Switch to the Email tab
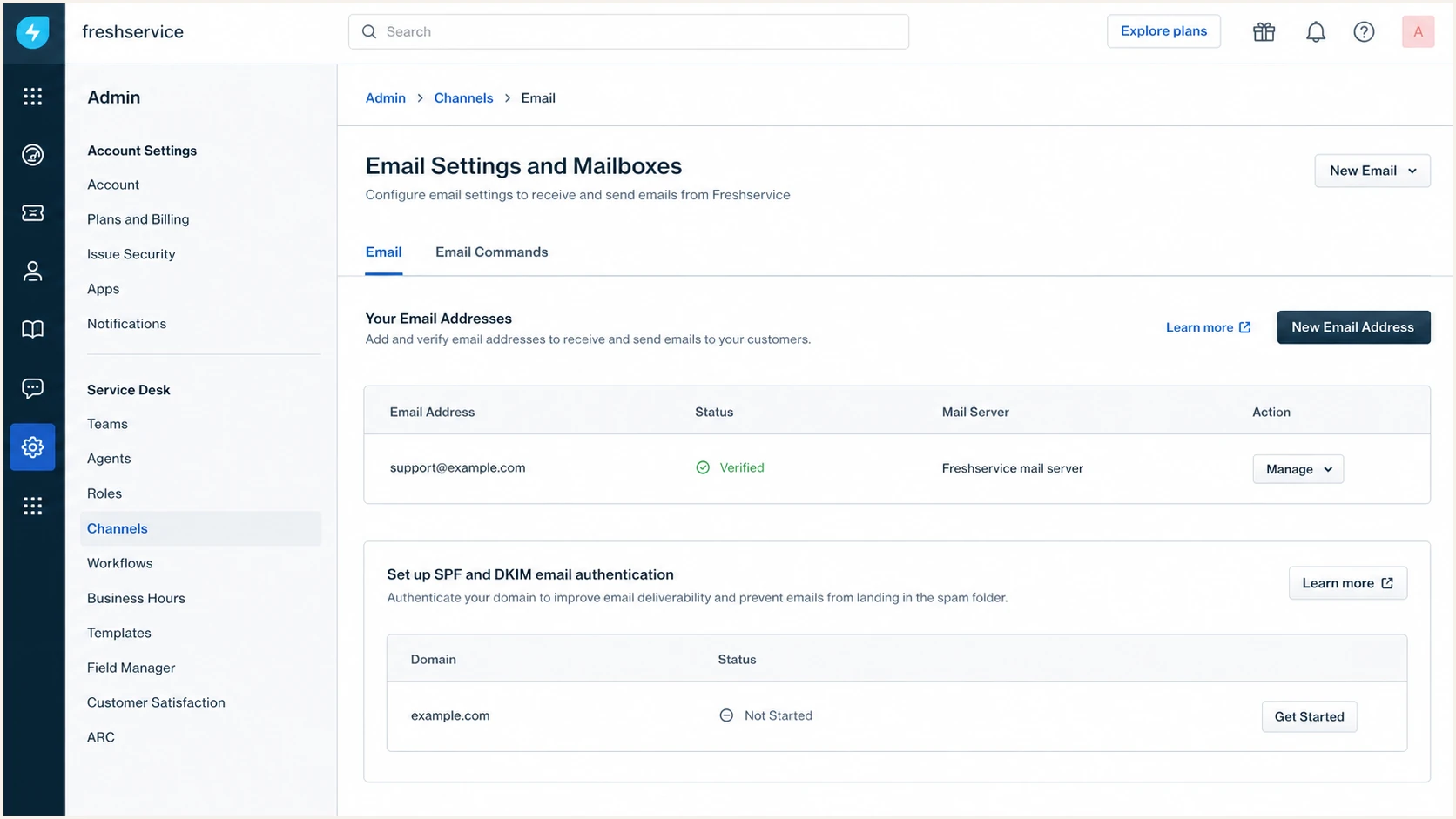1456x819 pixels. [383, 252]
